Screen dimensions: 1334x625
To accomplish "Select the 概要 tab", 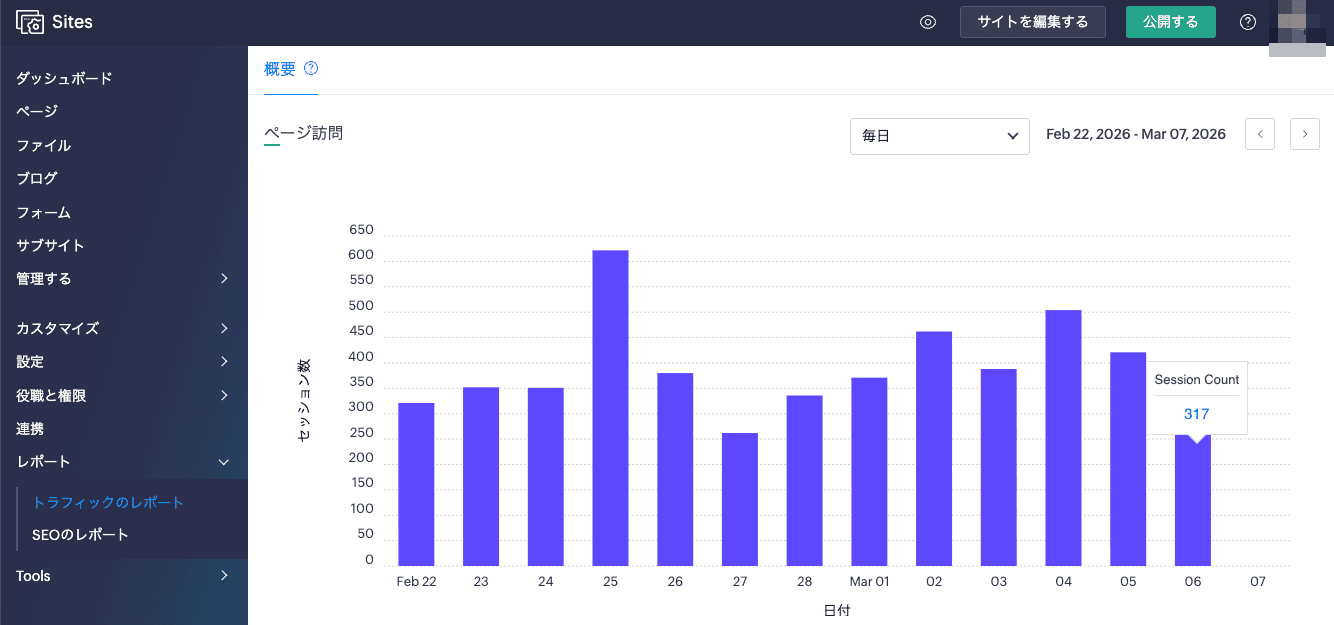I will click(280, 69).
